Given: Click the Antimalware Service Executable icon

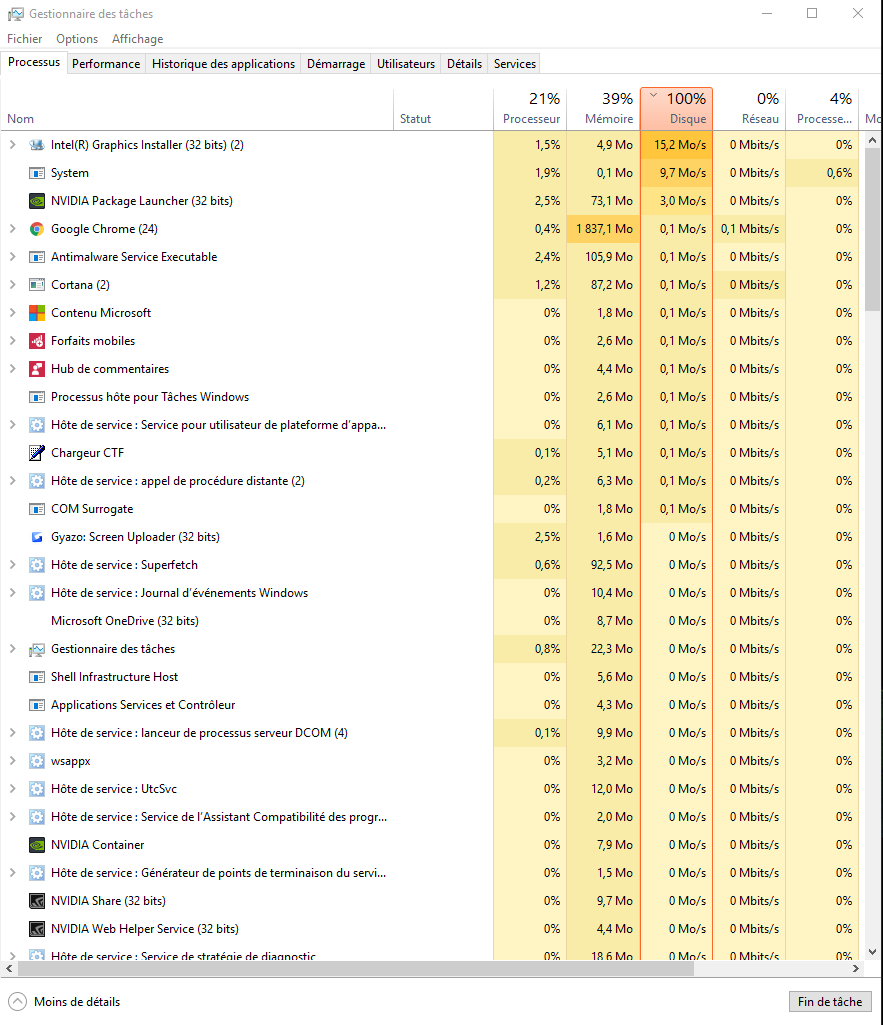Looking at the screenshot, I should click(x=37, y=257).
